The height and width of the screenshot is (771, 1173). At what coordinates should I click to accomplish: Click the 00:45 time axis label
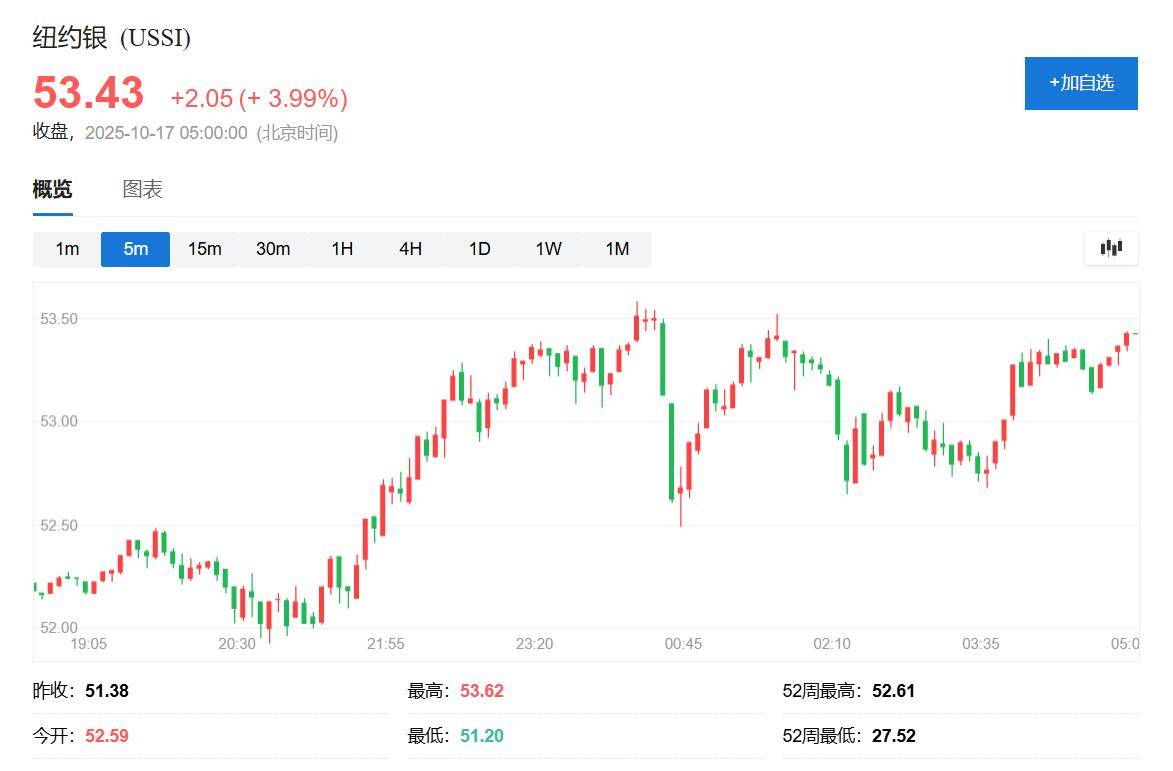pyautogui.click(x=683, y=644)
